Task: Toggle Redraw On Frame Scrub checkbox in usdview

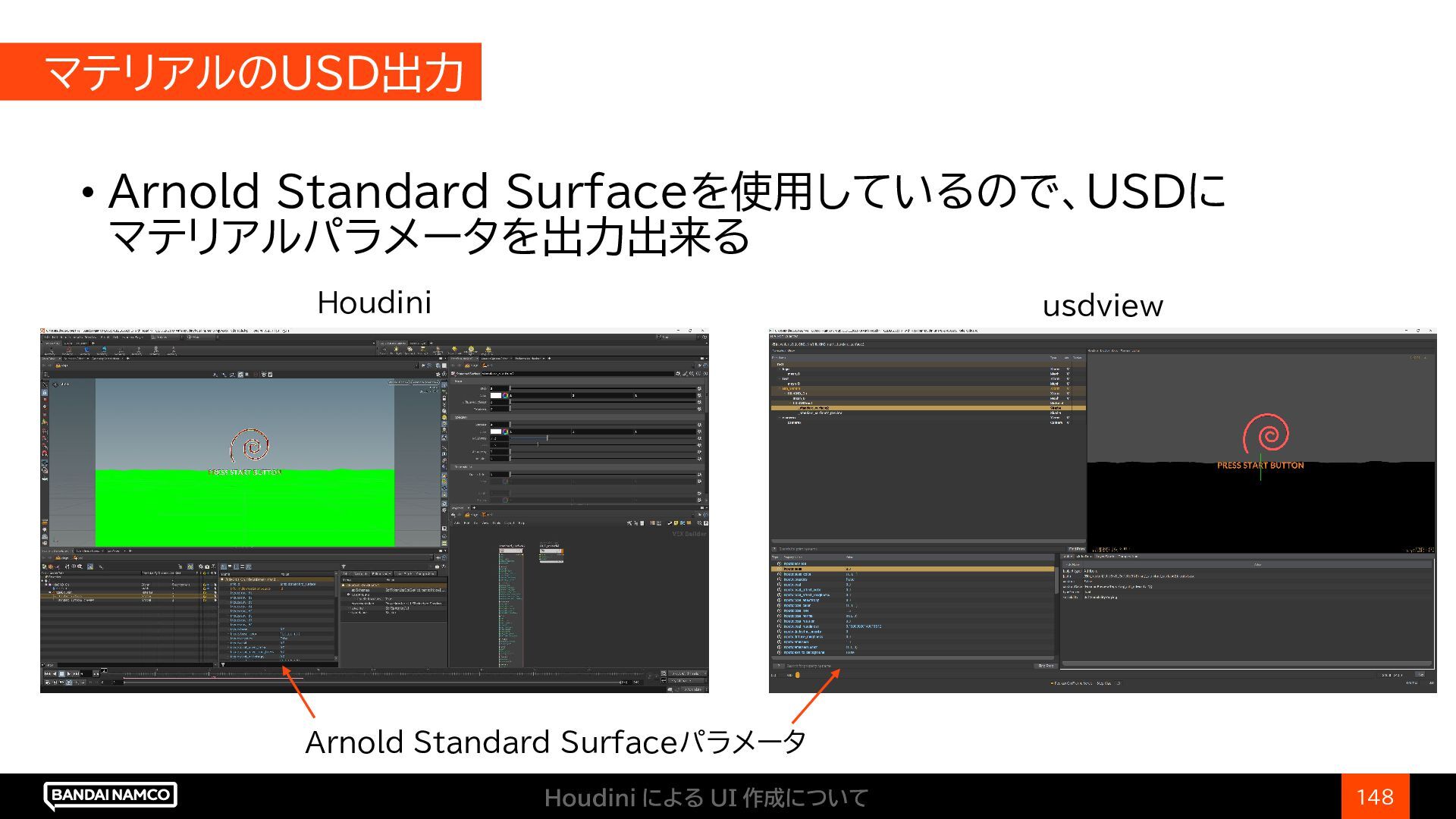Action: [x=1052, y=683]
